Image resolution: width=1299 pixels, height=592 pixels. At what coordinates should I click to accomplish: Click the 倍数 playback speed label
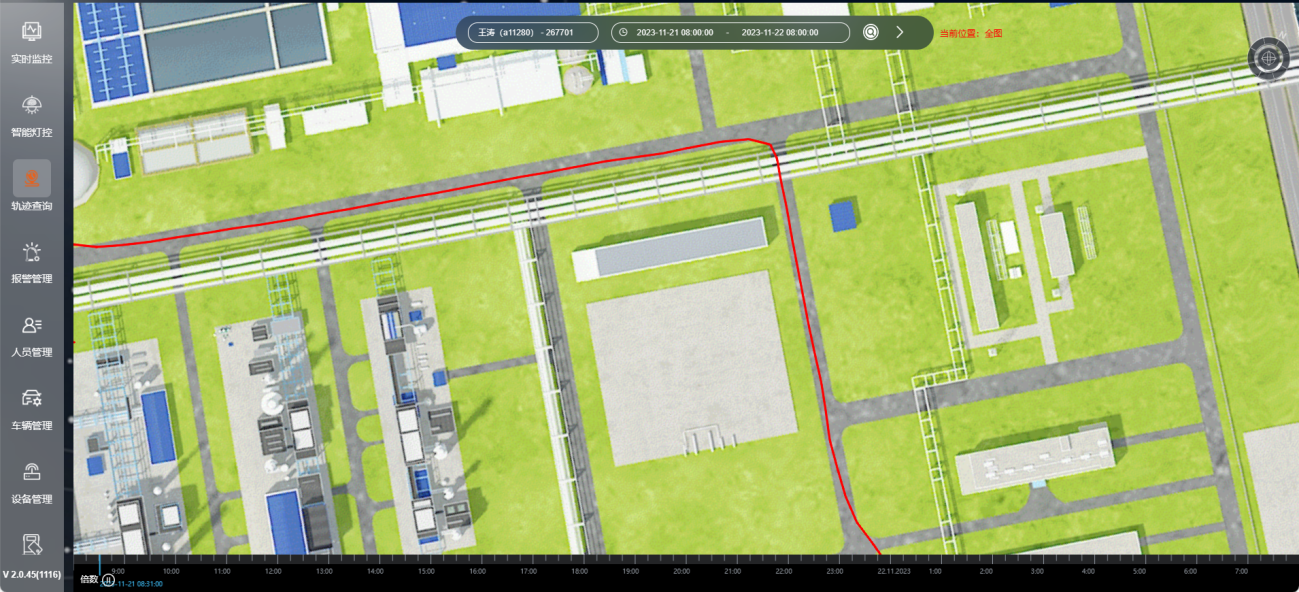point(89,579)
